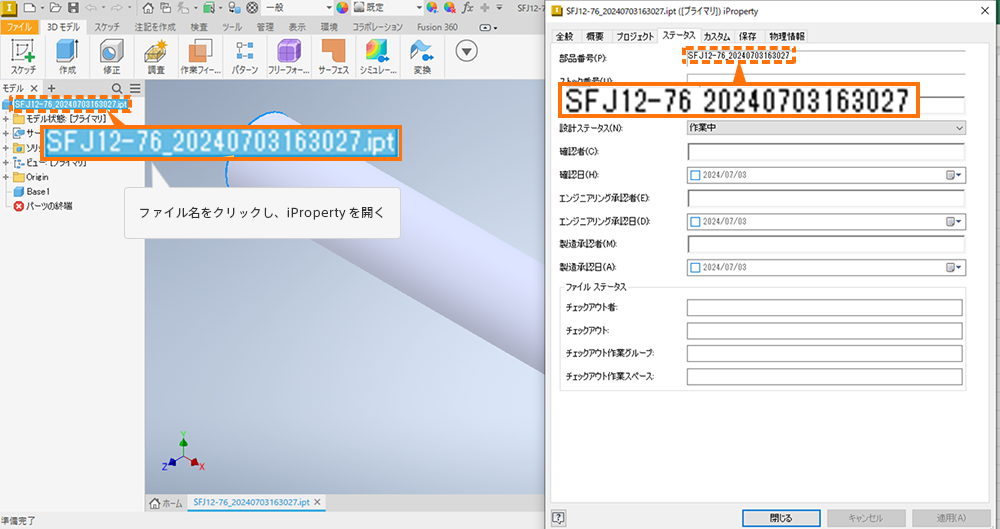
Task: Click the 変換 (Convert) ribbon icon
Action: [422, 57]
